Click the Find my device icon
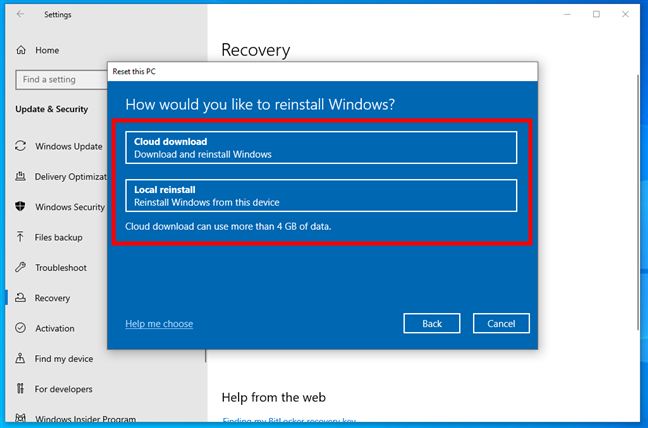This screenshot has width=648, height=428. [x=20, y=358]
